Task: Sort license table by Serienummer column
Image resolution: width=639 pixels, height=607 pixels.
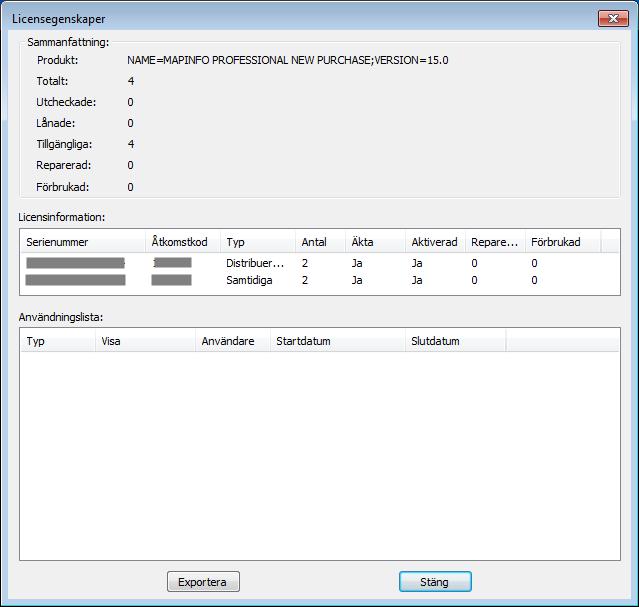Action: coord(83,242)
